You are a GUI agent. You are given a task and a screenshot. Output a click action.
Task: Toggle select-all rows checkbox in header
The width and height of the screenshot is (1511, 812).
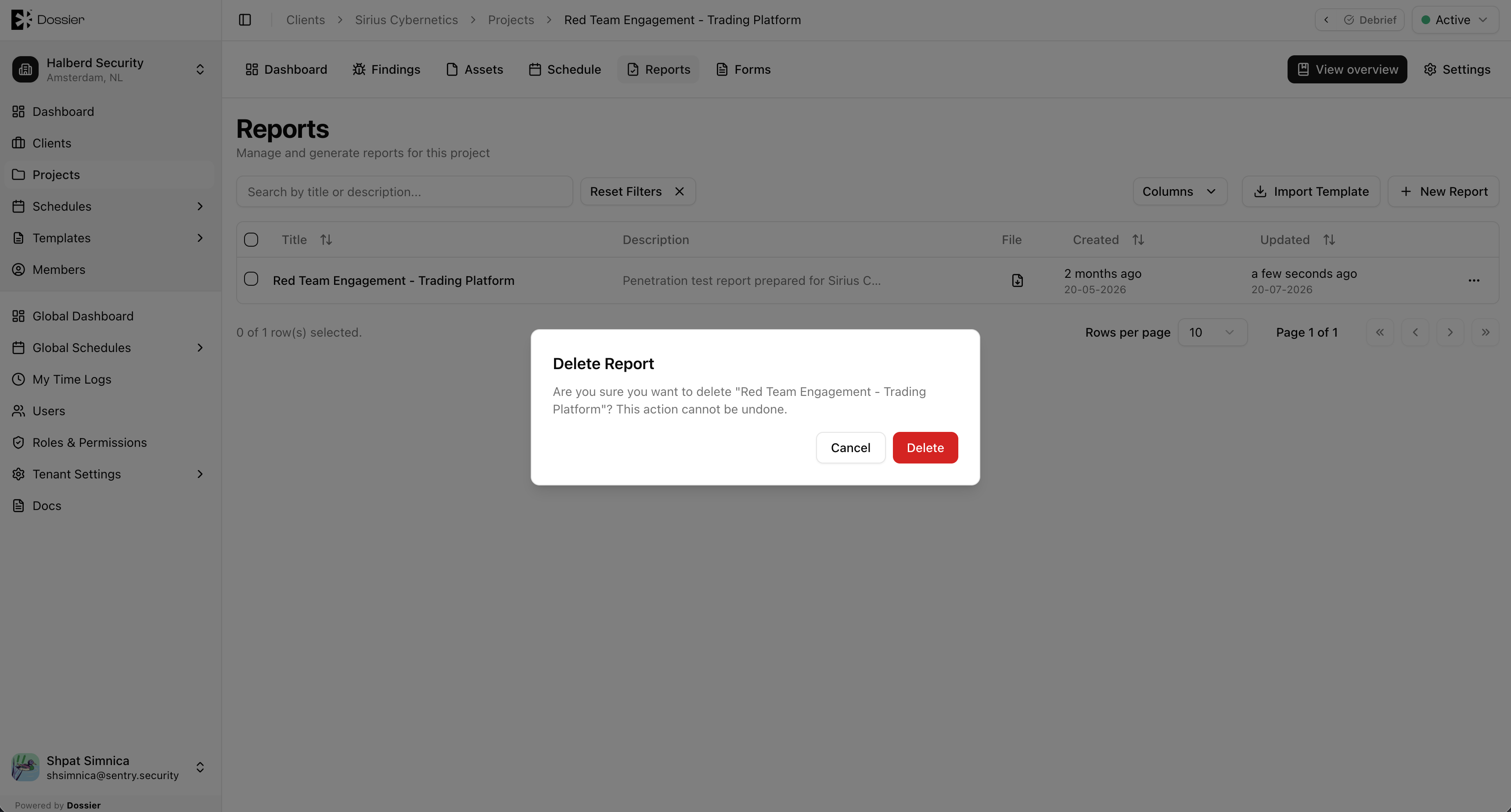coord(251,240)
